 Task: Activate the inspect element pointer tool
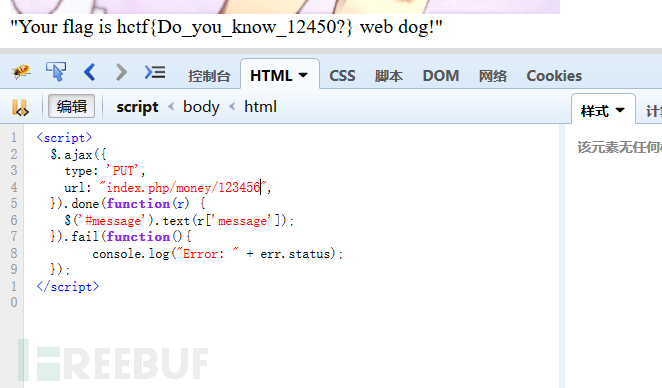pos(56,71)
